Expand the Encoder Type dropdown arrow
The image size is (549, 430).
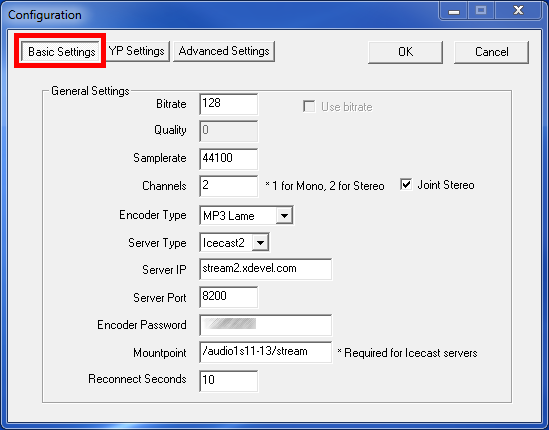[284, 215]
